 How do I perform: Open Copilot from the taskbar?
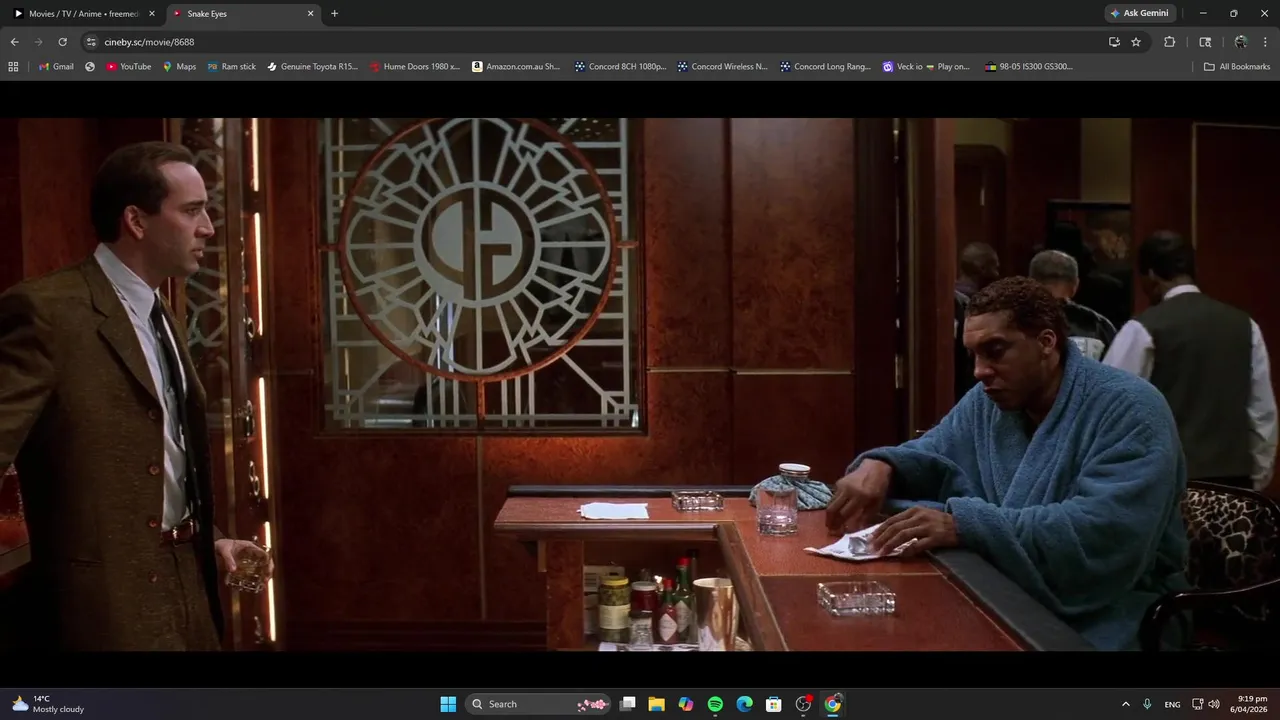686,704
